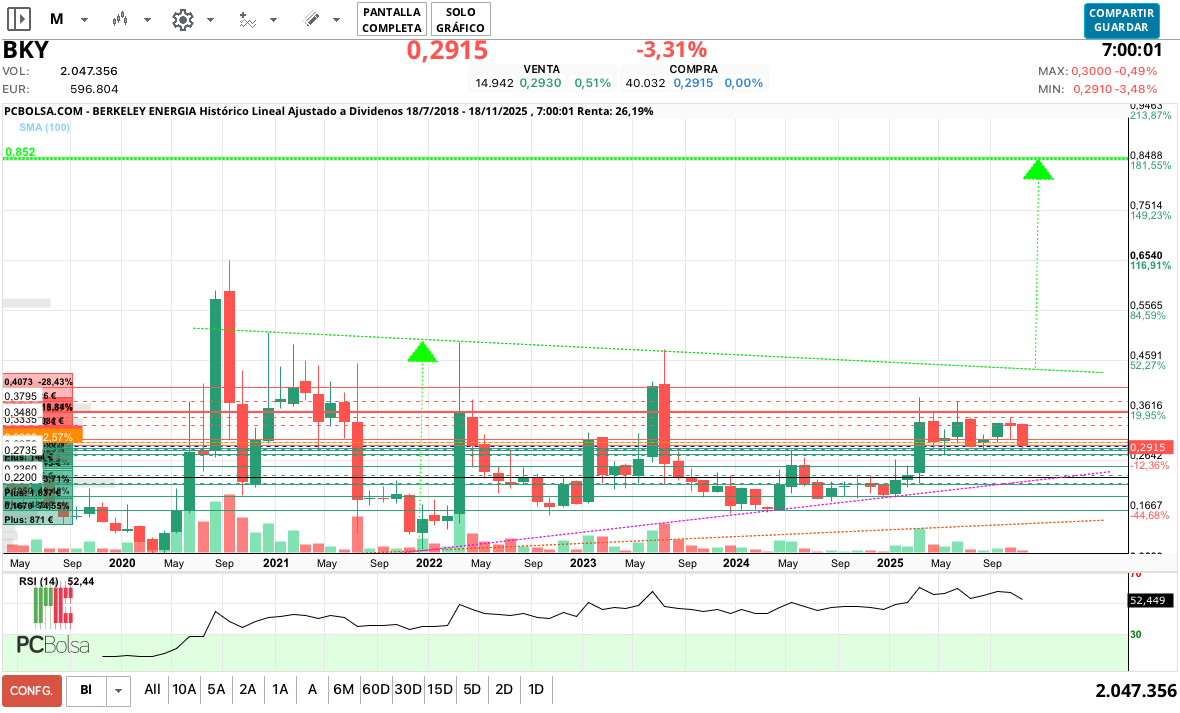The height and width of the screenshot is (713, 1180).
Task: Select the 2A time range
Action: click(x=248, y=689)
